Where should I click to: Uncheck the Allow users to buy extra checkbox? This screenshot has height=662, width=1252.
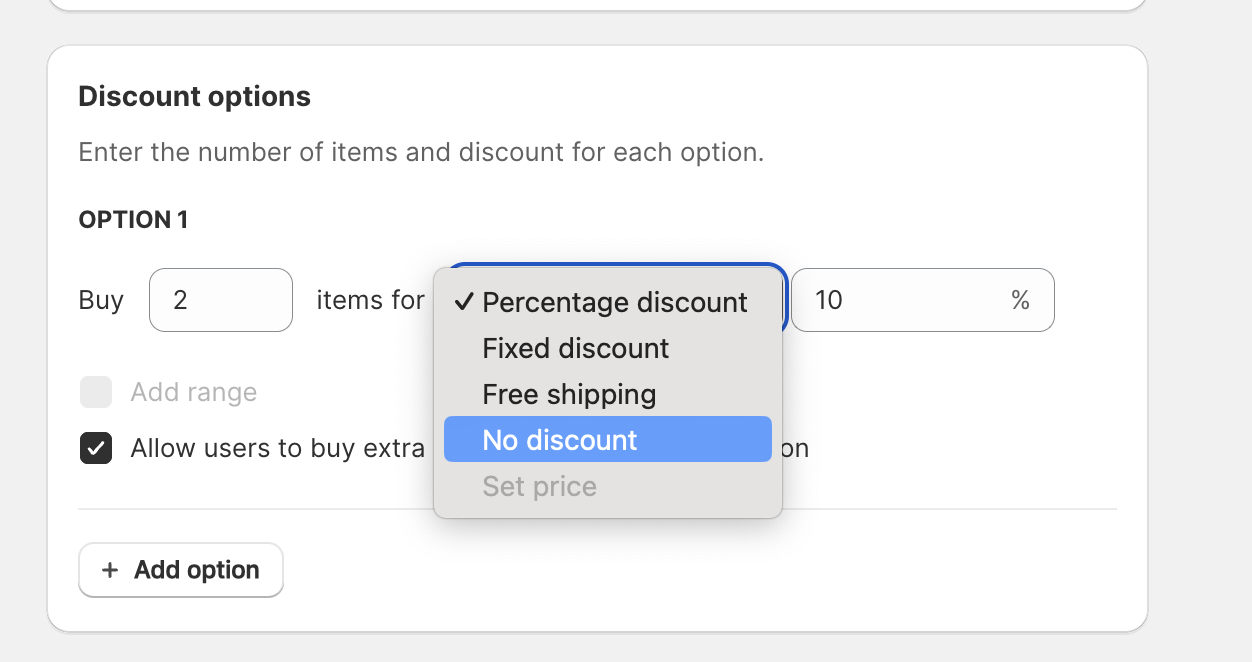click(x=96, y=448)
